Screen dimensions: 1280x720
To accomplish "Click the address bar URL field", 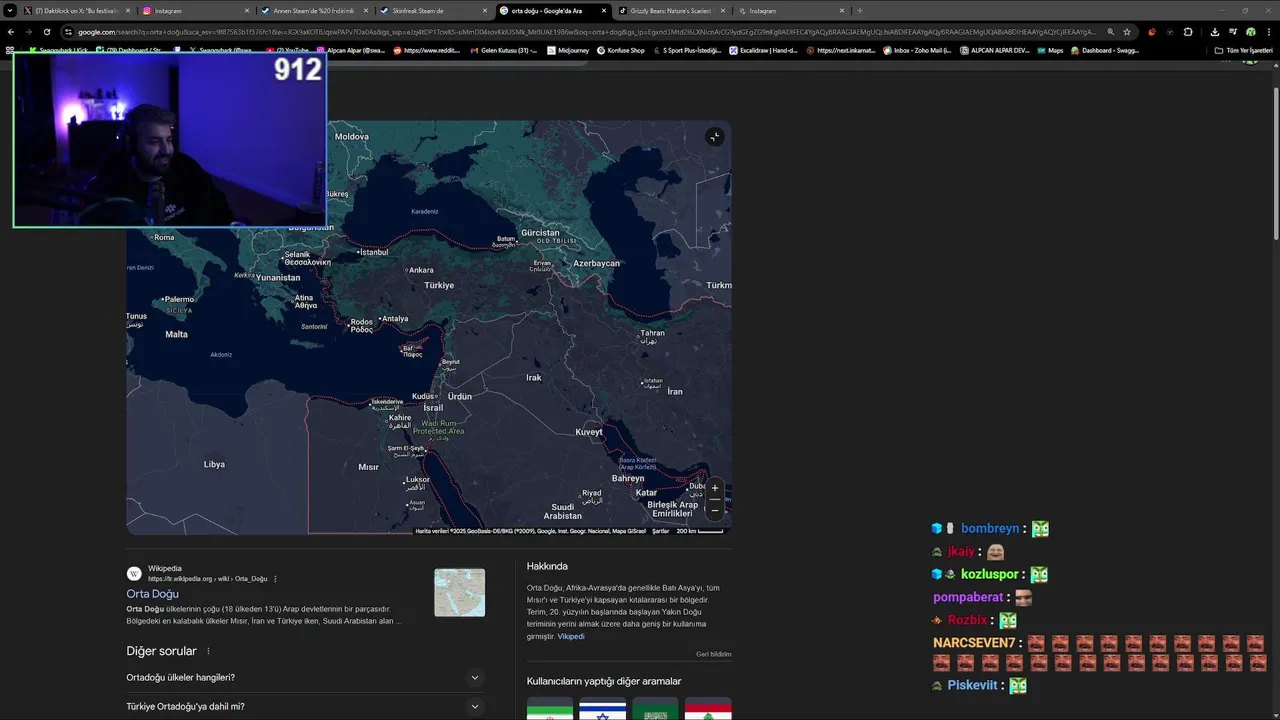I will pyautogui.click(x=590, y=32).
